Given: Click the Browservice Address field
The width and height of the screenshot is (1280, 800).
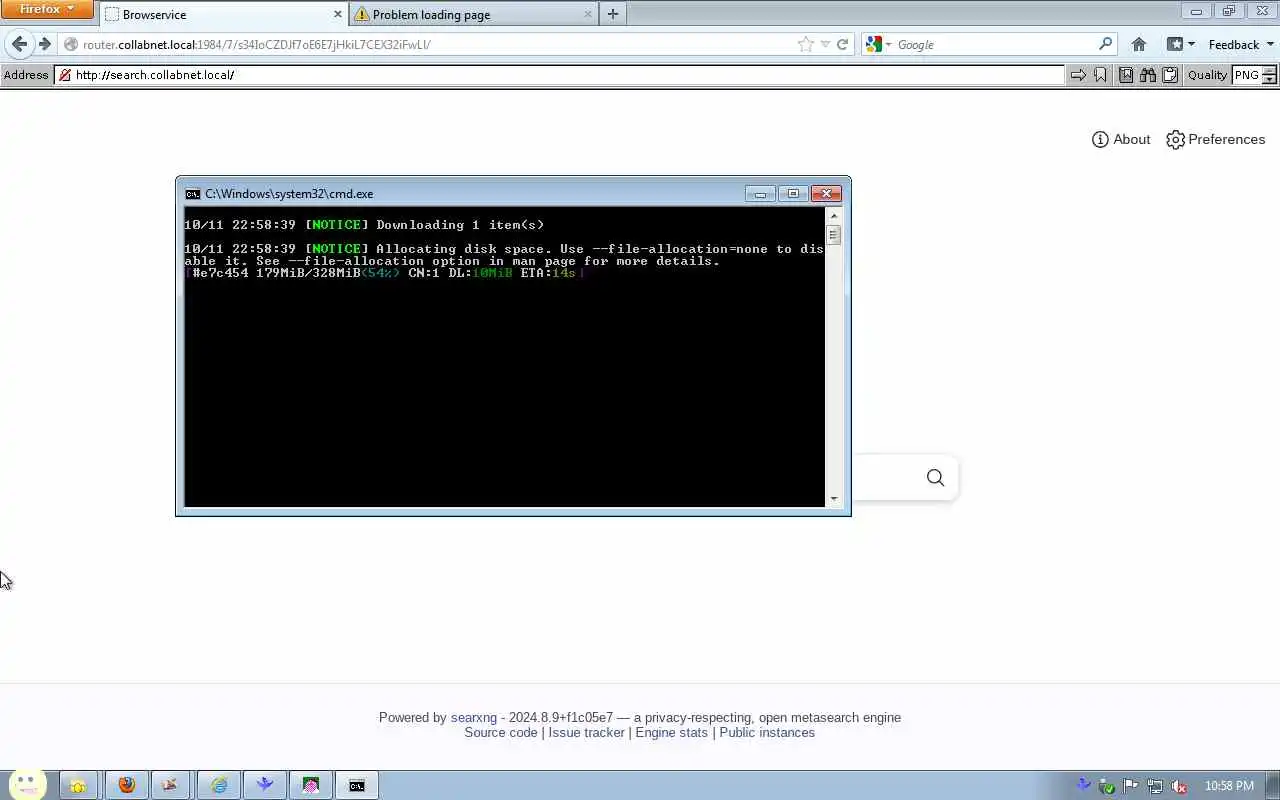Looking at the screenshot, I should (560, 75).
